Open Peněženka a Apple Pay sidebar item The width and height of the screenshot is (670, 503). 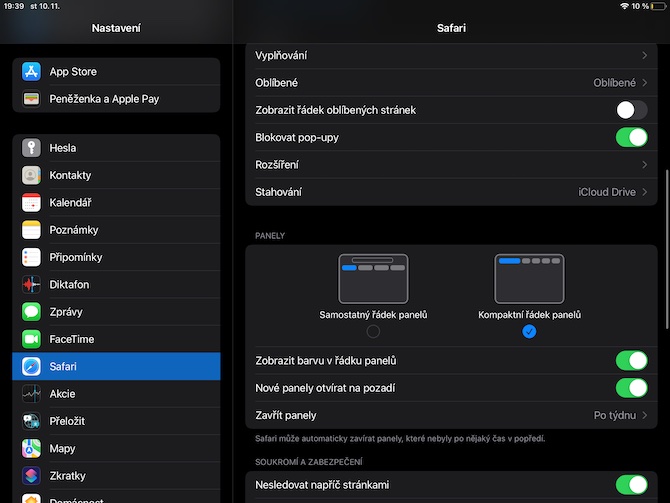click(x=116, y=99)
